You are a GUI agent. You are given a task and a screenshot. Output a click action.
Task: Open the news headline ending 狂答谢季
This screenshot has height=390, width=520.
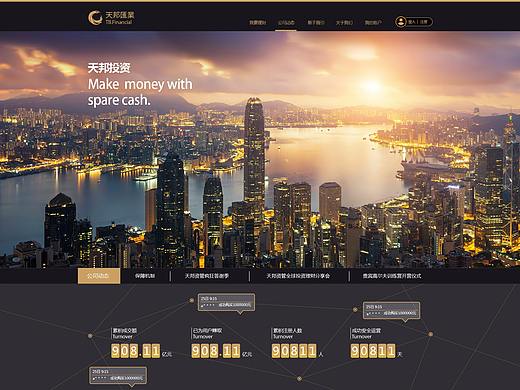207,276
